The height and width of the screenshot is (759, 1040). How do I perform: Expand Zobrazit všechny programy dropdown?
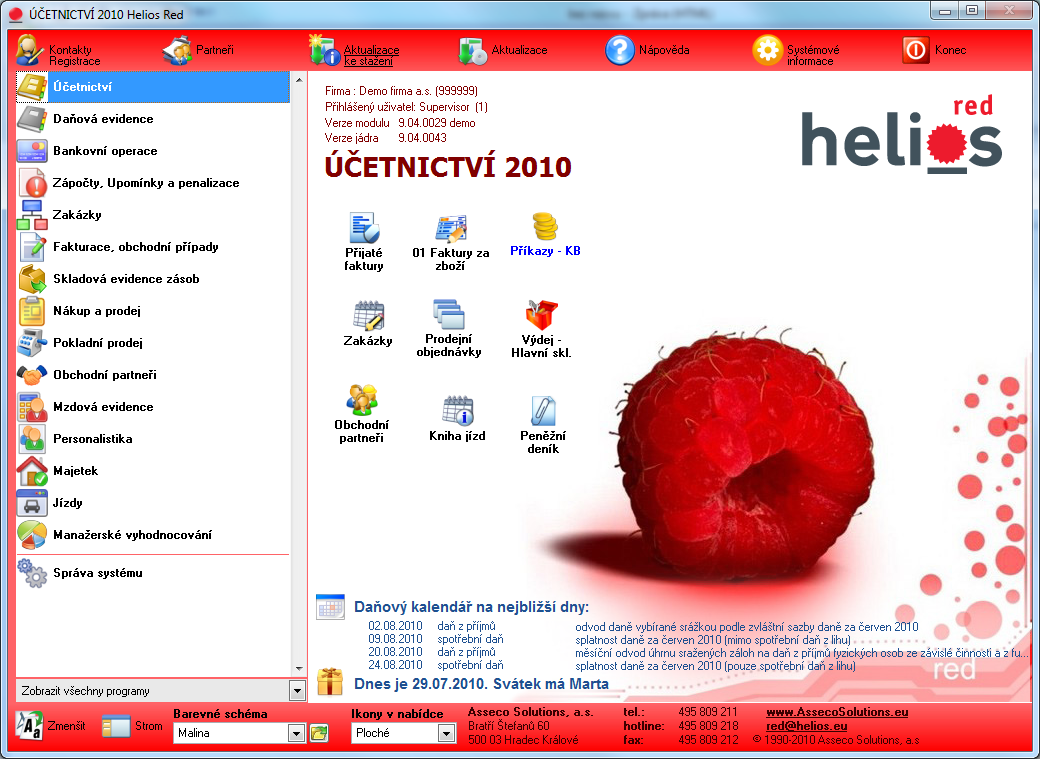click(297, 691)
